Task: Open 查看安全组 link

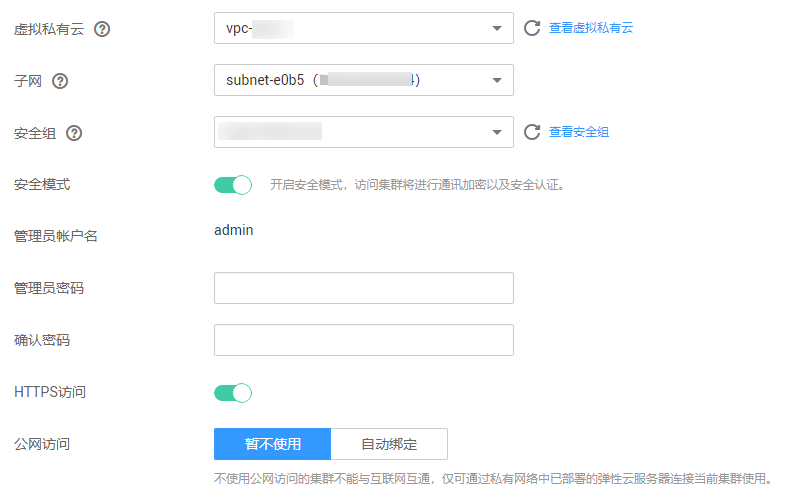Action: pyautogui.click(x=579, y=132)
